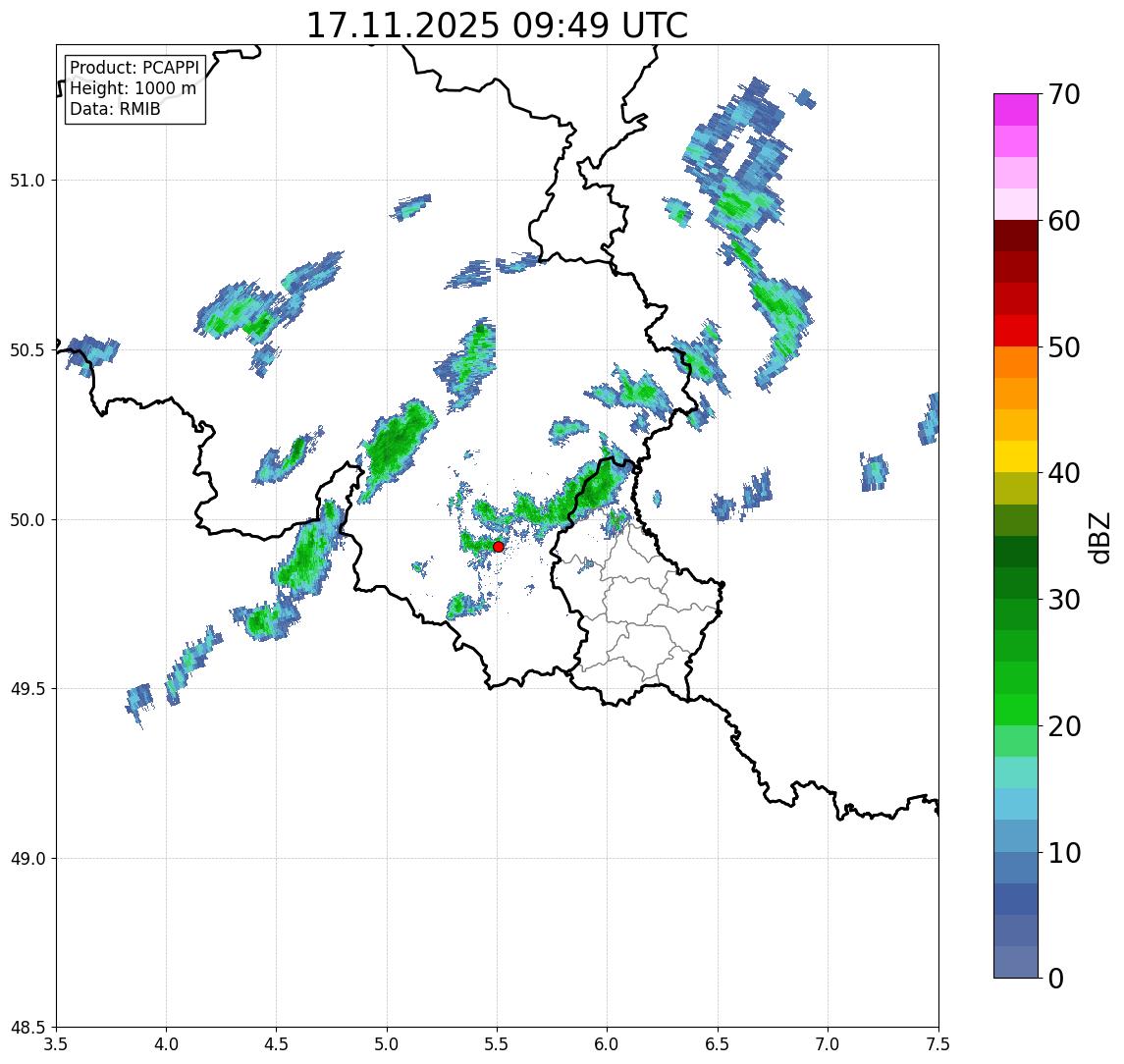Click latitude axis label '49.0'
The image size is (1124, 1064).
[27, 858]
